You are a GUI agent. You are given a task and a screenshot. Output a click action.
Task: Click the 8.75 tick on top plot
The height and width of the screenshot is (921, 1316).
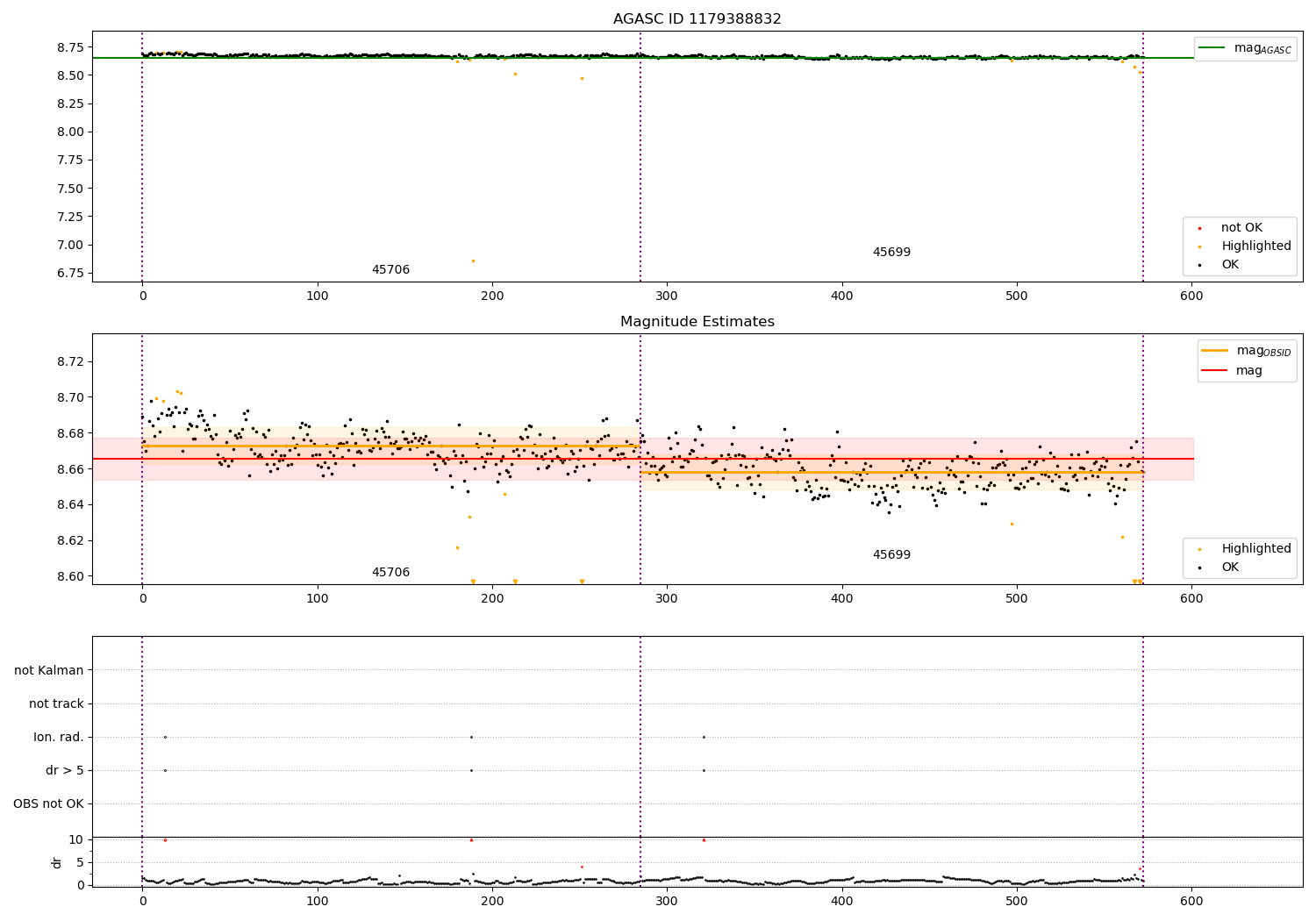(x=69, y=47)
